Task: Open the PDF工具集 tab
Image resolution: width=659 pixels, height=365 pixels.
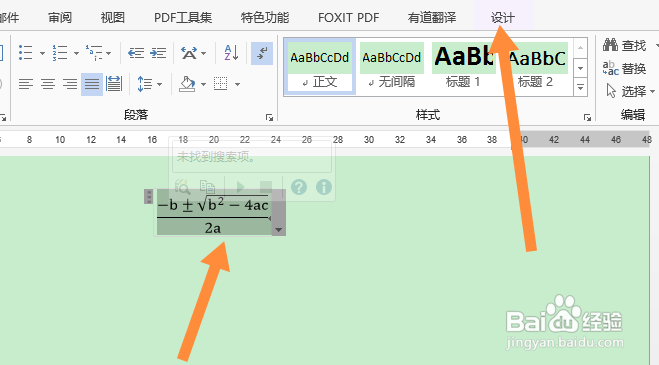Action: [183, 18]
